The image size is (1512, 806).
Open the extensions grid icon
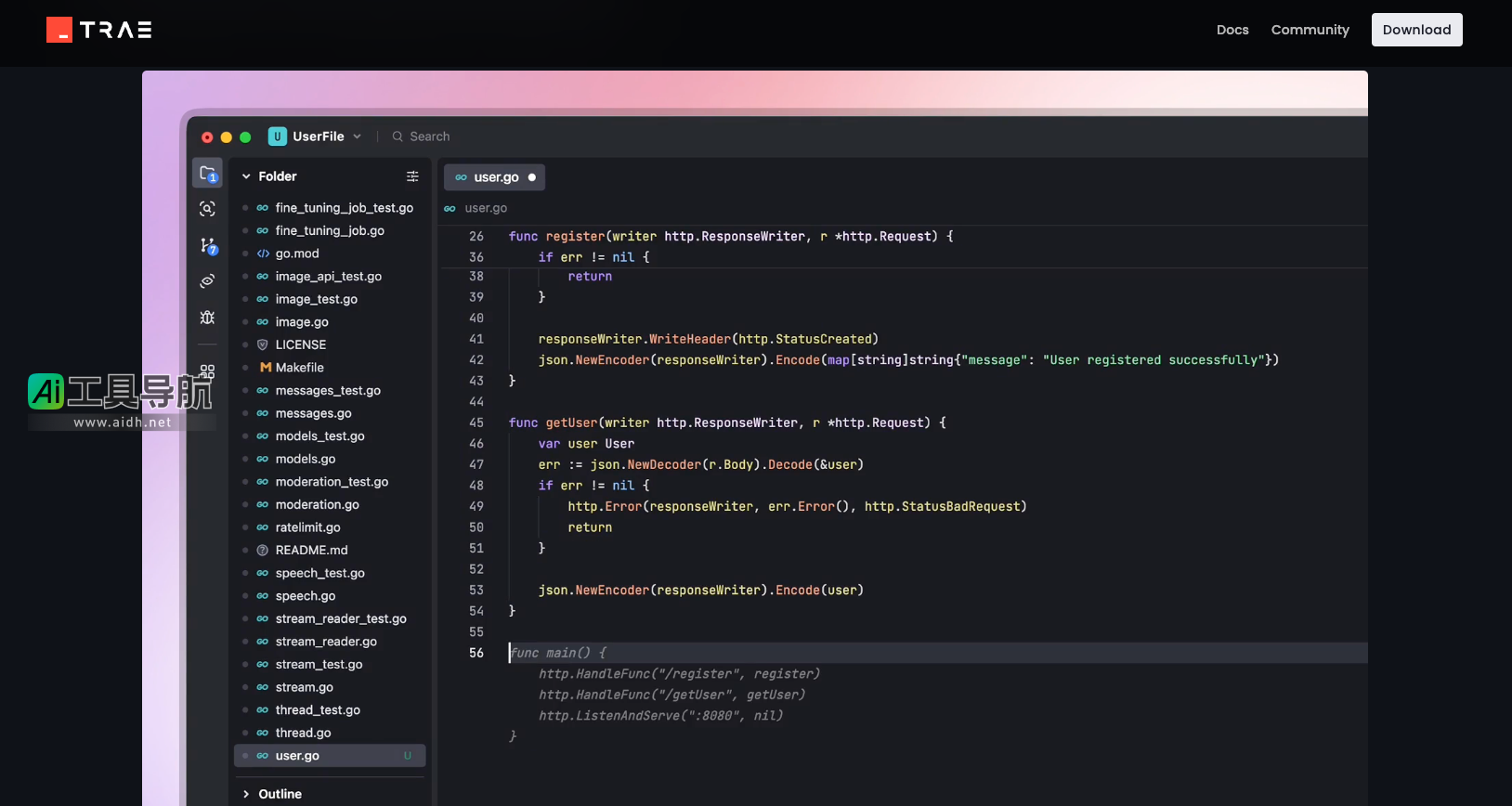pos(207,370)
